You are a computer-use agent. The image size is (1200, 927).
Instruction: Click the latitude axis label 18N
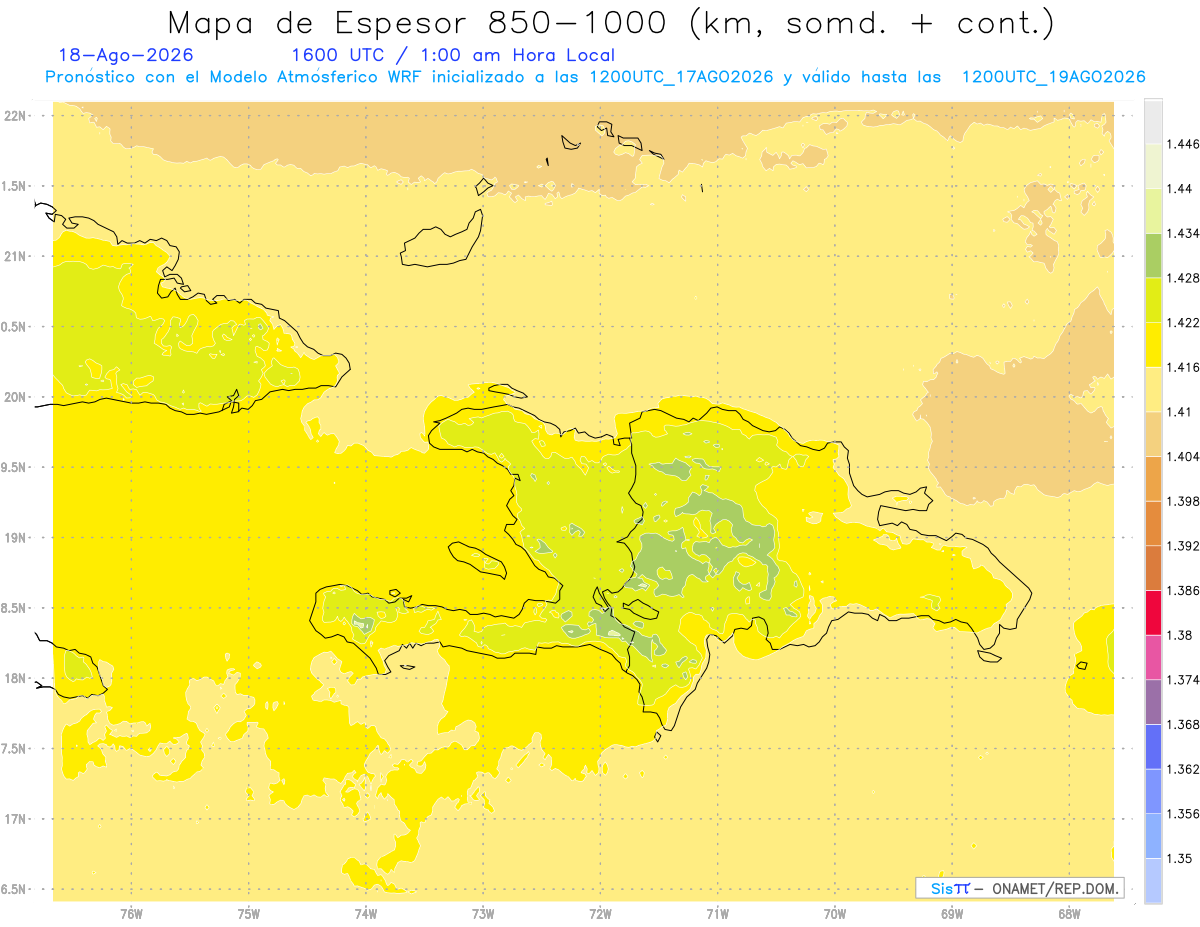pos(17,679)
